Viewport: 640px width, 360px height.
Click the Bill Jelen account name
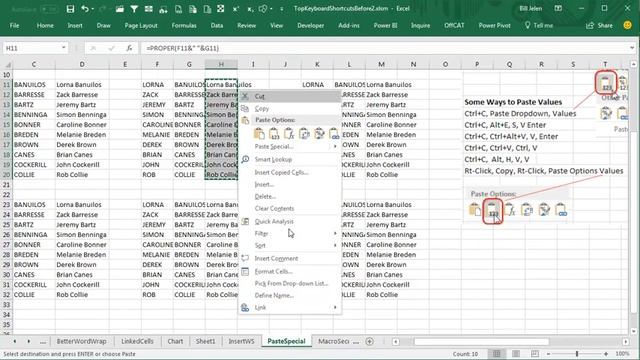pyautogui.click(x=530, y=9)
